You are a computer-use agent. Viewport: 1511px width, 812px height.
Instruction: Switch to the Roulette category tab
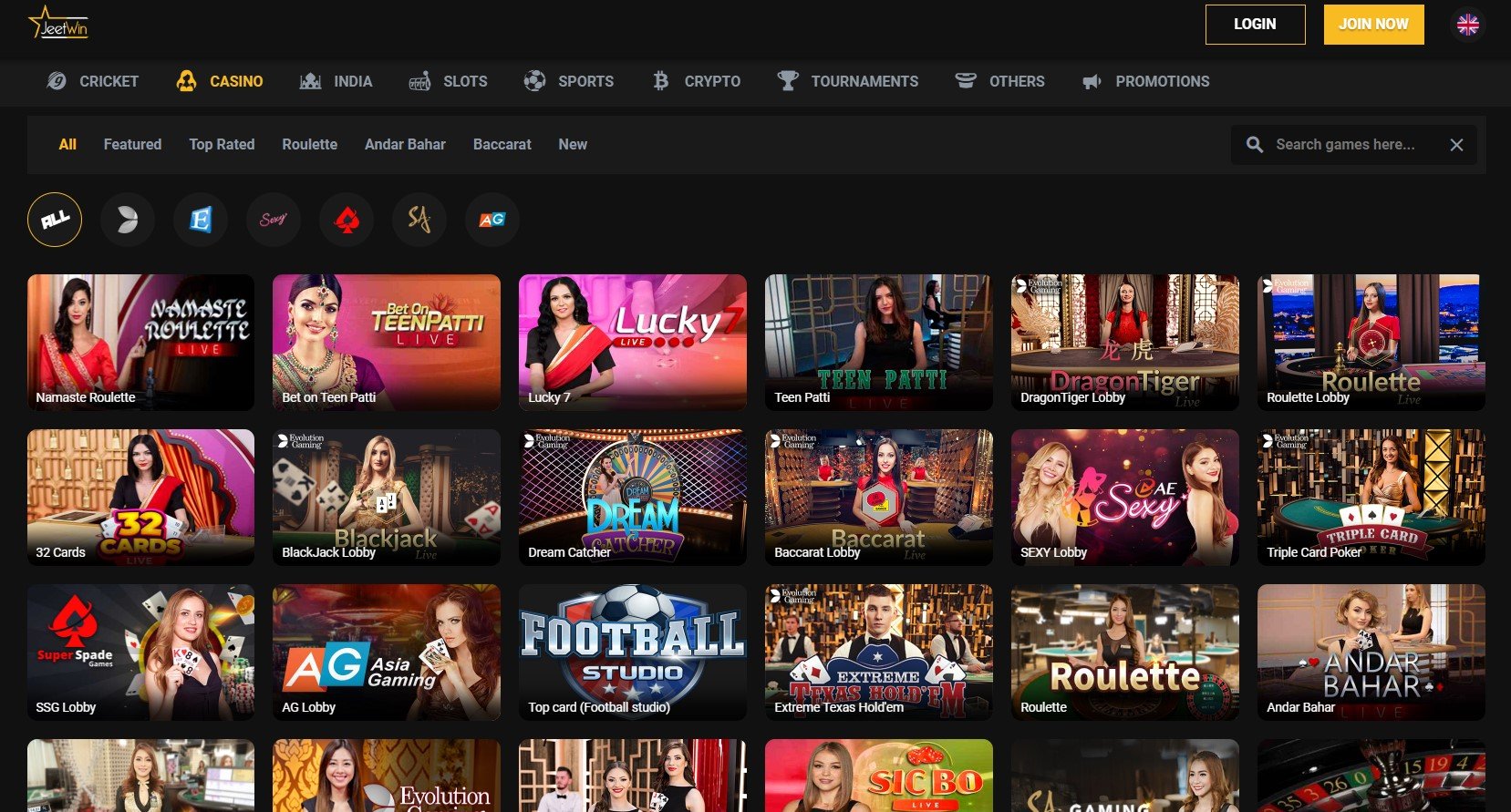(309, 144)
